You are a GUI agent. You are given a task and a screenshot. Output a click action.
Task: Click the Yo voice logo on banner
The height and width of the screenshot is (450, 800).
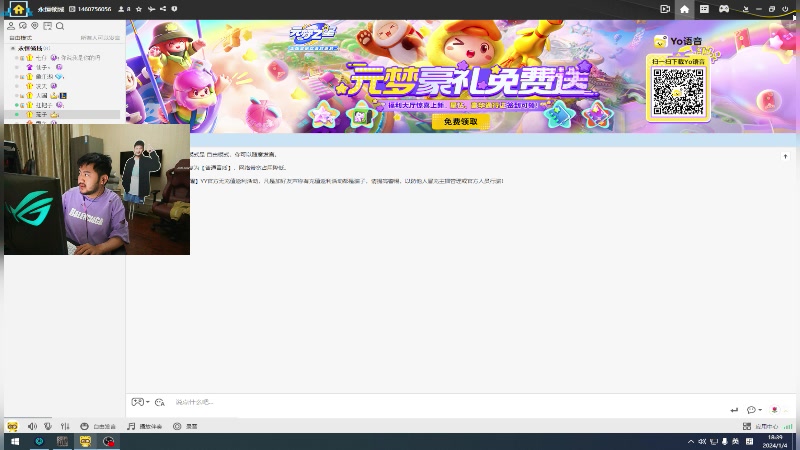point(678,41)
